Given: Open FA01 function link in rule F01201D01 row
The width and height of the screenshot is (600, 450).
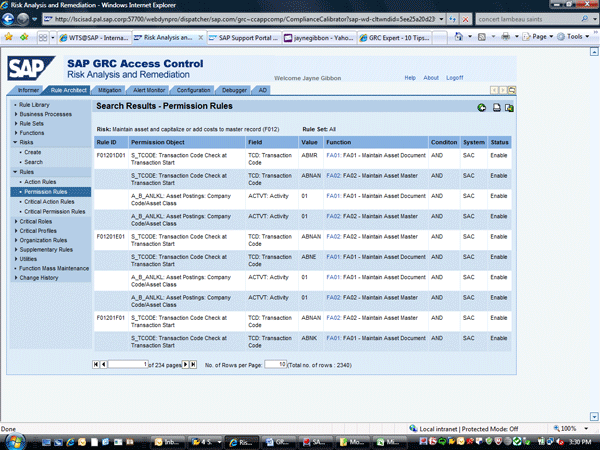Looking at the screenshot, I should coord(333,155).
